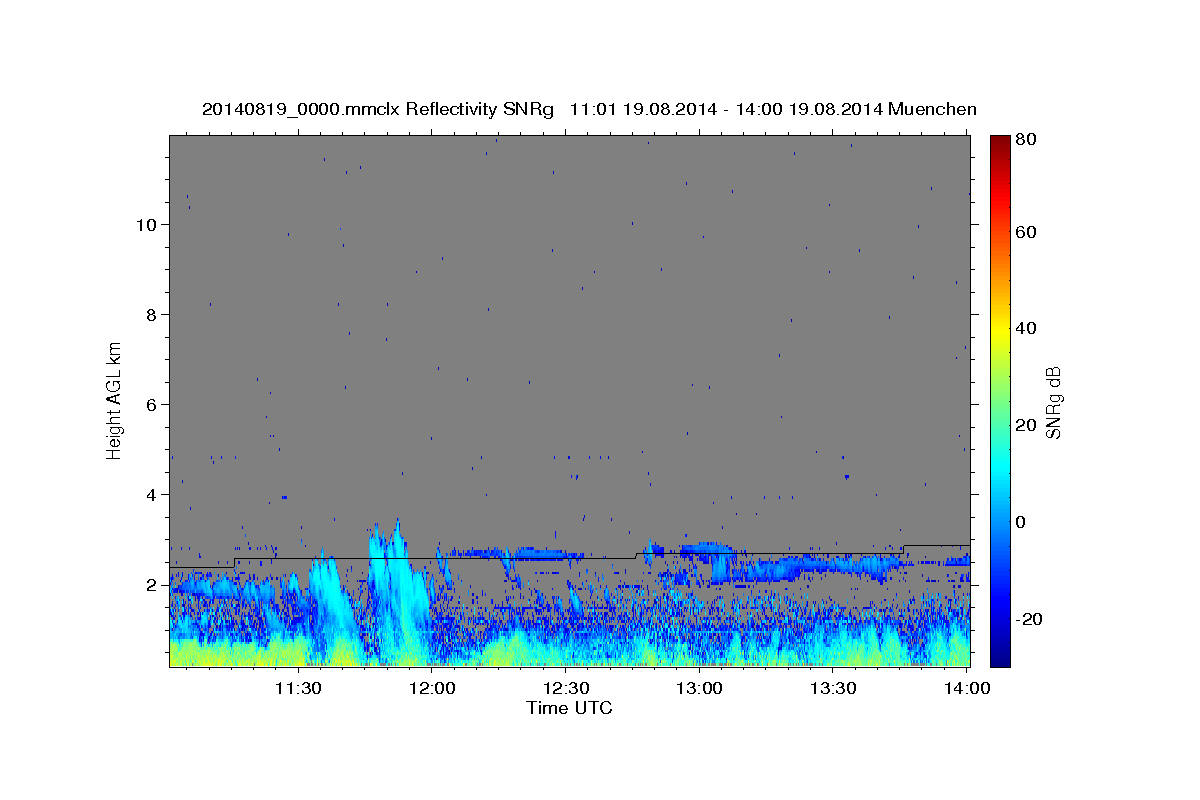Click the dark blue bottom of colorbar
Screen dimensions: 1200x800
coord(1000,656)
